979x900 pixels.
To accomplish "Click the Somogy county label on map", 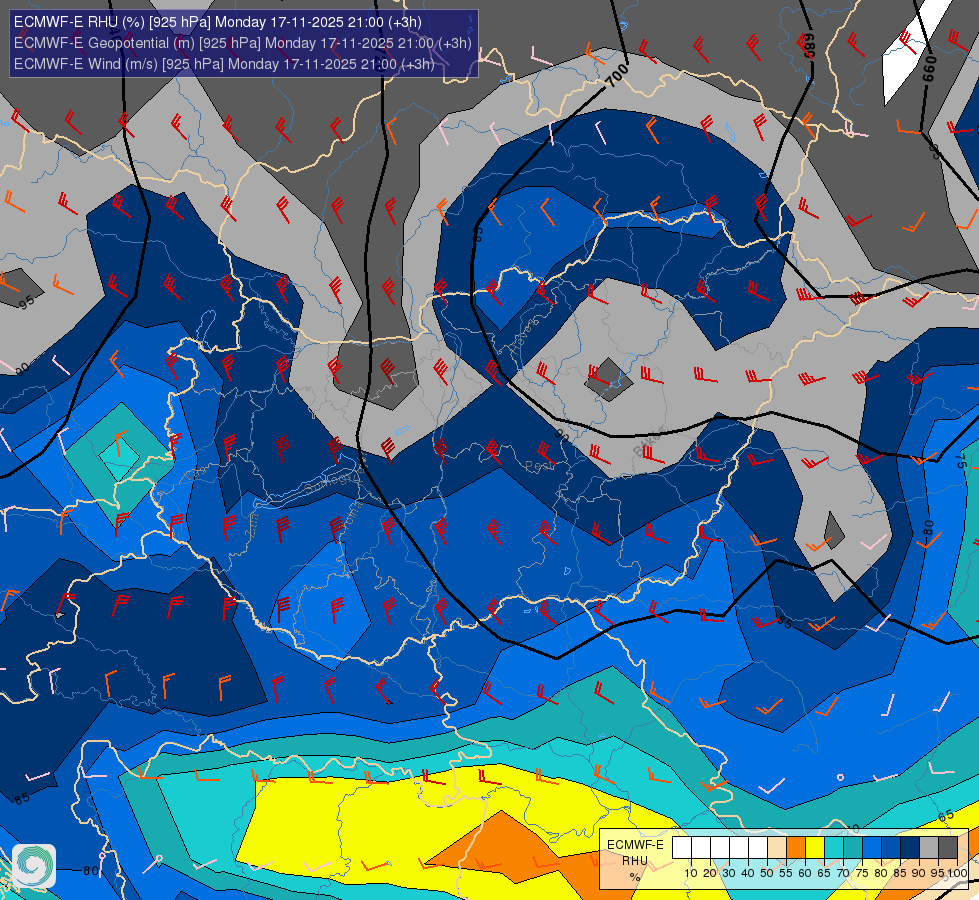I will tap(332, 483).
